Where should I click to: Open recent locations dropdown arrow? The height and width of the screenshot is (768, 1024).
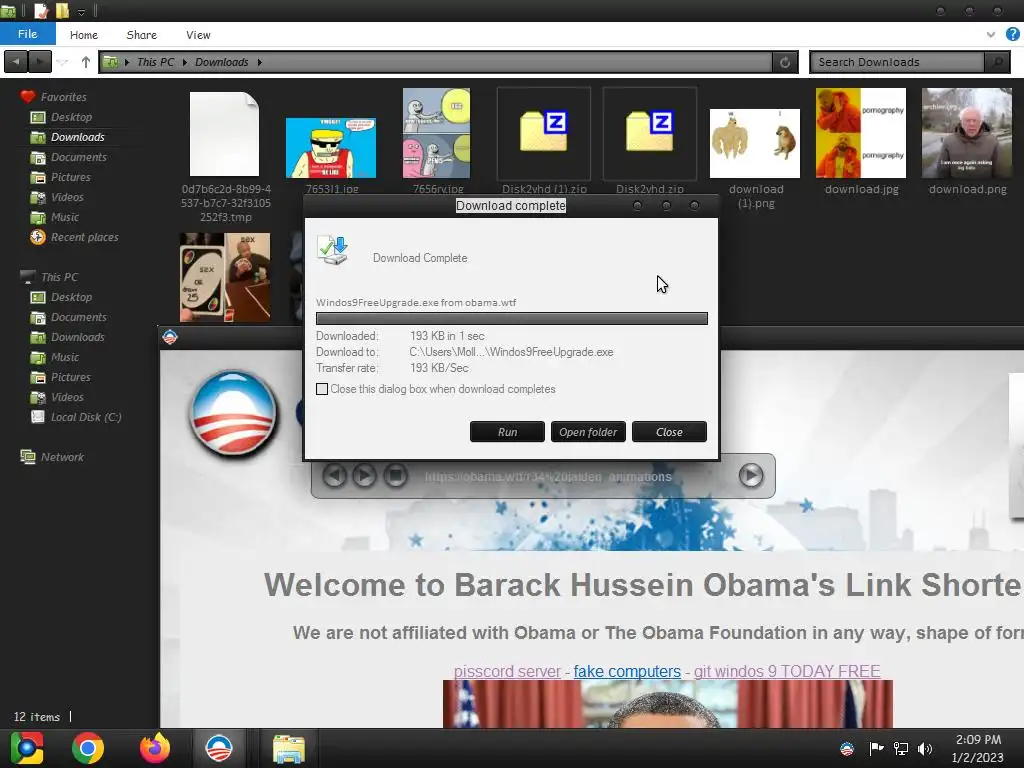[x=62, y=62]
